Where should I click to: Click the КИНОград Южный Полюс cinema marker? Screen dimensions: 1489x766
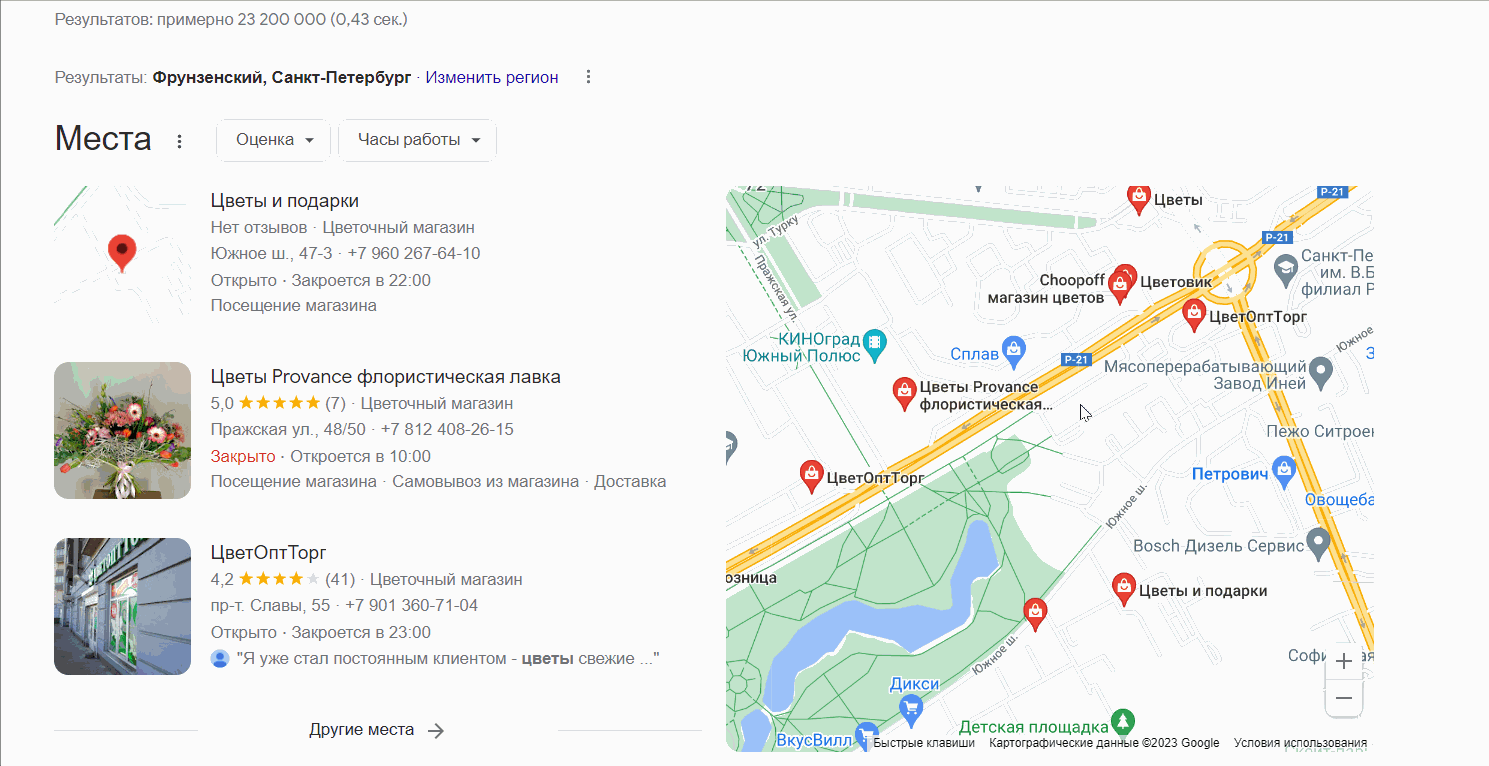tap(876, 345)
